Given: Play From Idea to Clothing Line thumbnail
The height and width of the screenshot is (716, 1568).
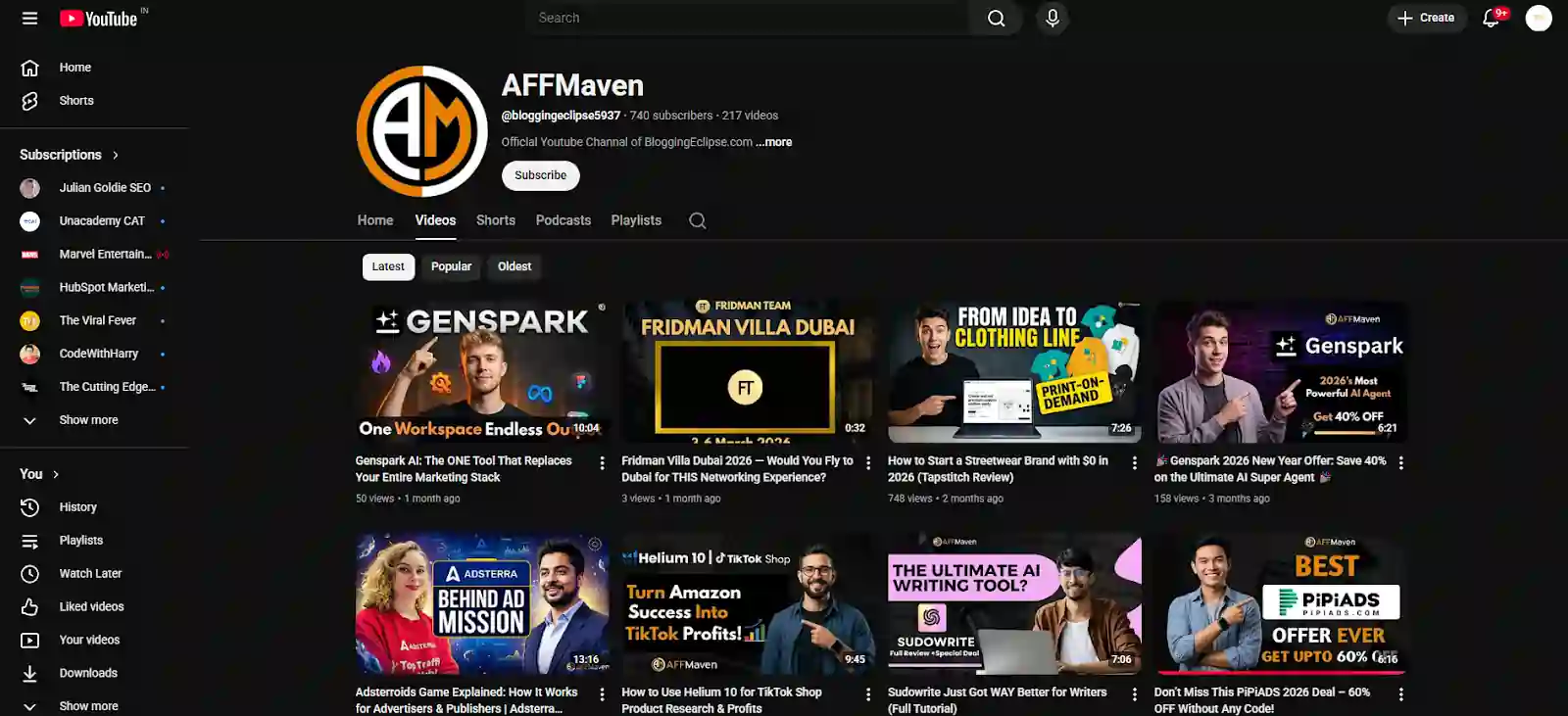Looking at the screenshot, I should tap(1014, 372).
